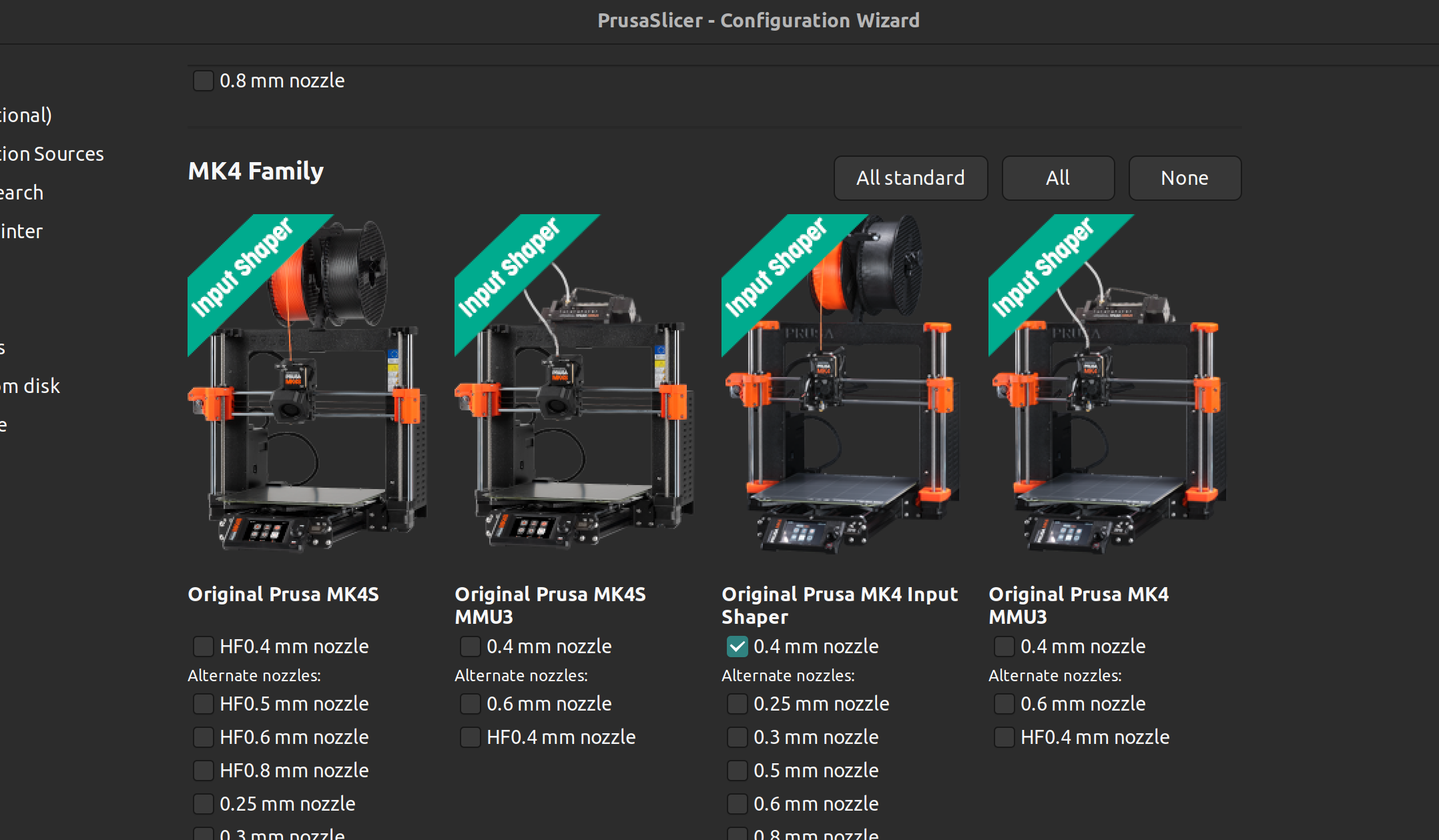
Task: Open the wizard page ending in 'ional)'
Action: [x=26, y=115]
